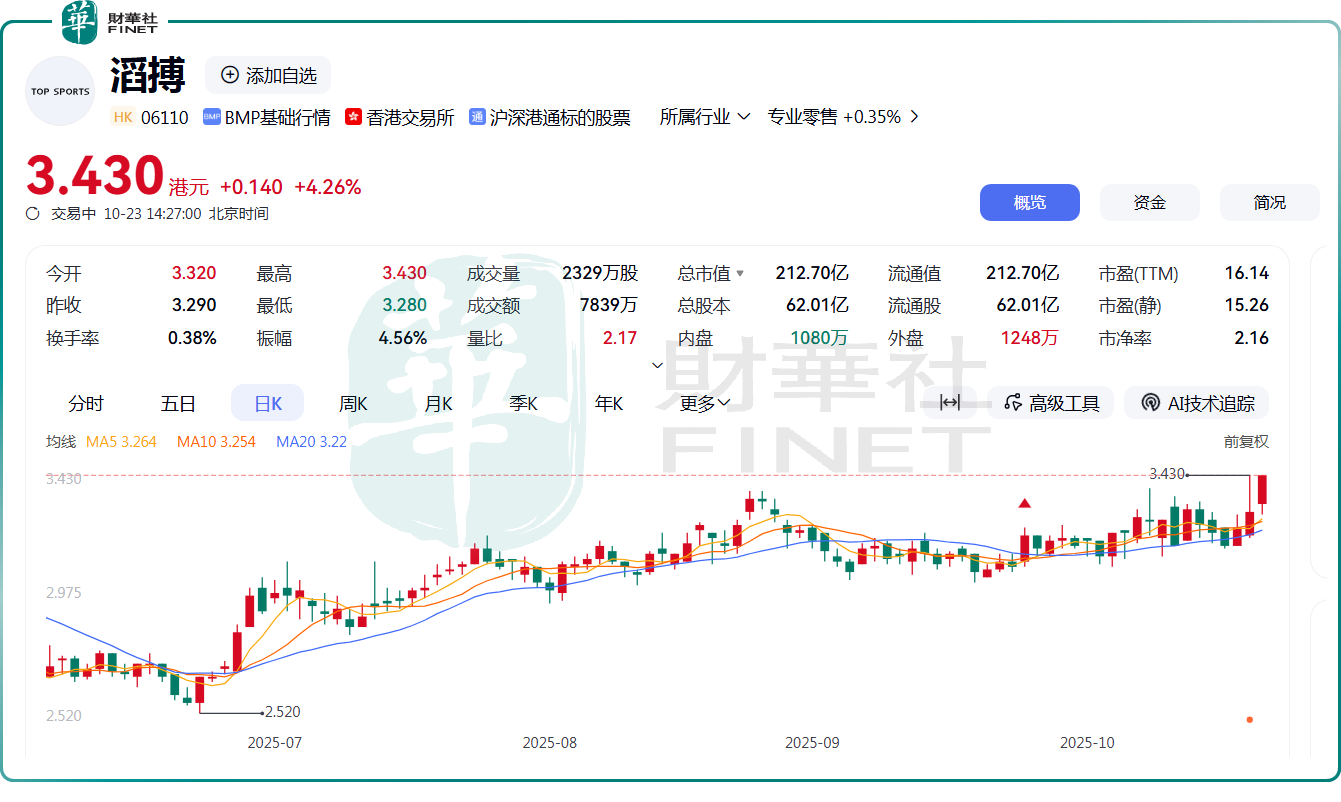
Task: Click the plus icon in 添加自选
Action: (x=230, y=75)
